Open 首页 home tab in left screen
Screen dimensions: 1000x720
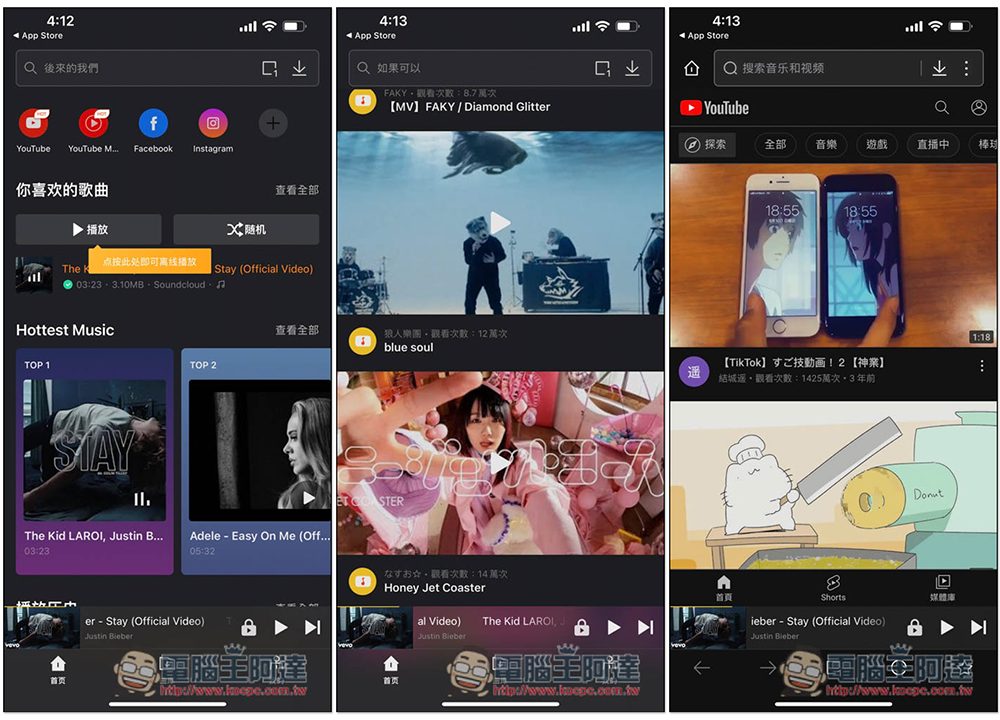[x=58, y=670]
